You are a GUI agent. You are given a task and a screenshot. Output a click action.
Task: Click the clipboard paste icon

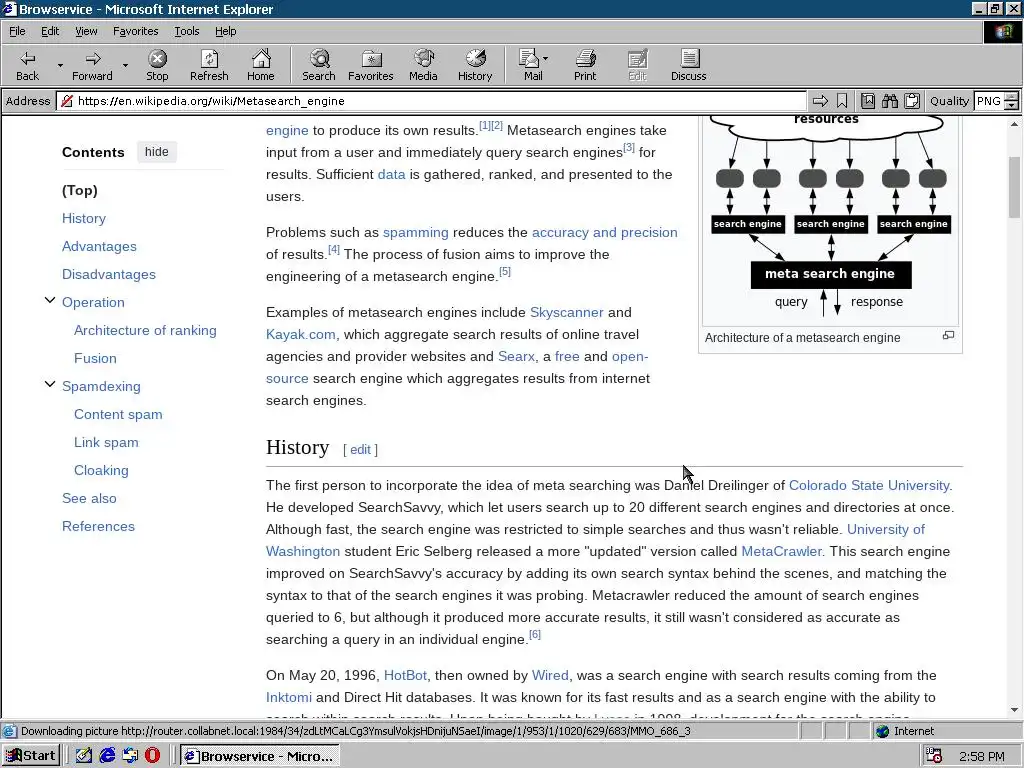pyautogui.click(x=912, y=101)
